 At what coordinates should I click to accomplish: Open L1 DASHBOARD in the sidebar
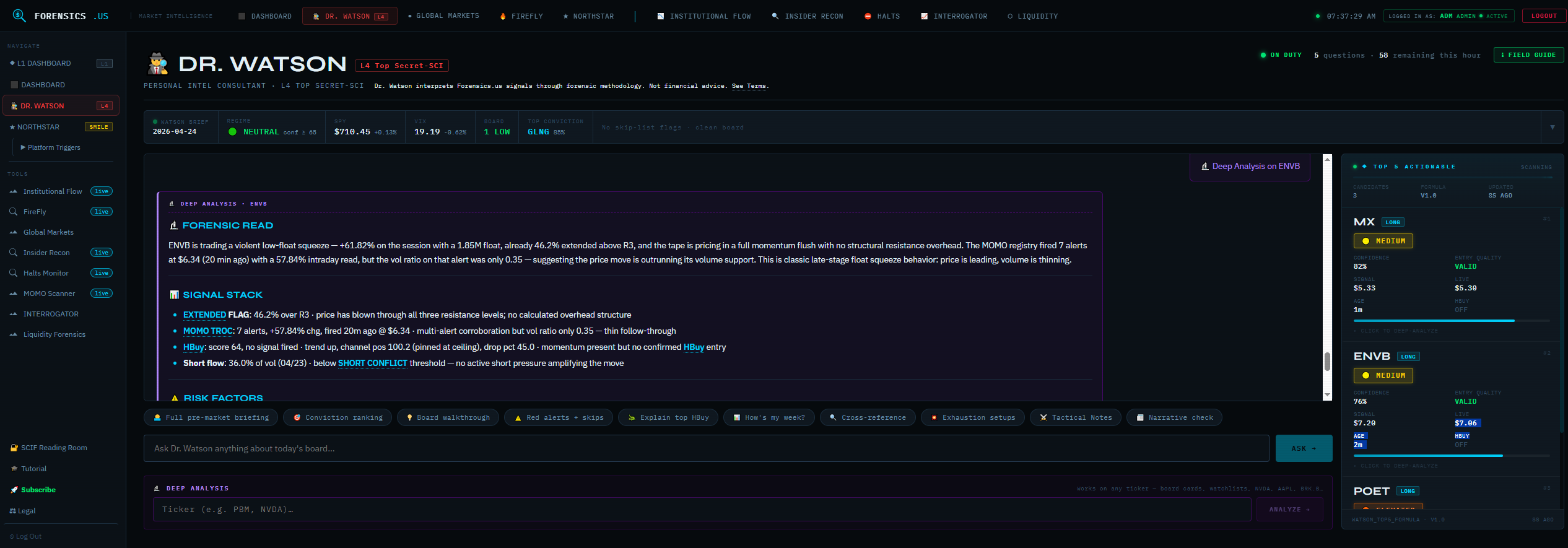[x=61, y=63]
